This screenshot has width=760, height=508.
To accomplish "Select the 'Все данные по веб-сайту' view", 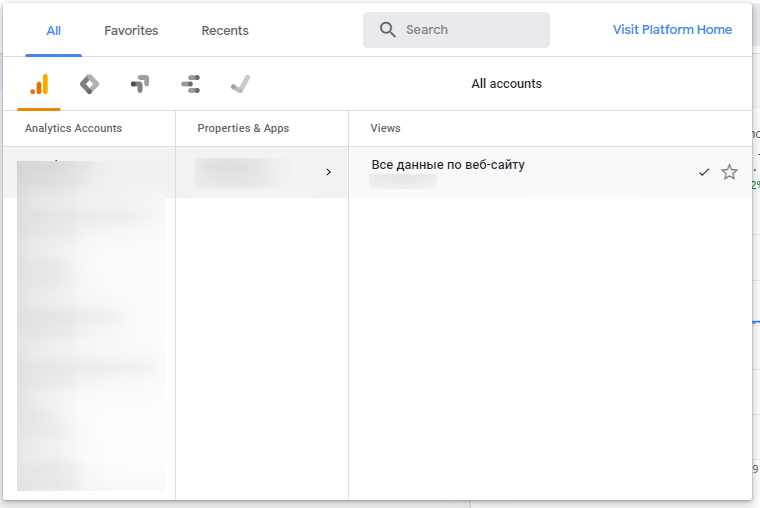I will (x=447, y=165).
